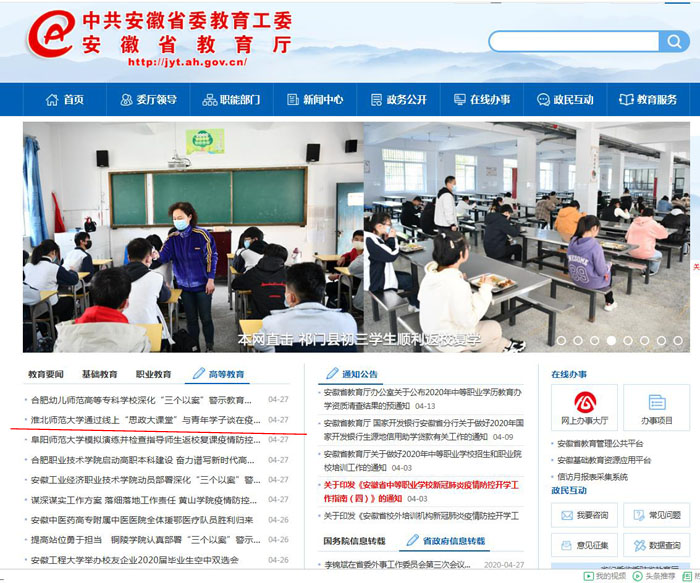
Task: Click 常见问题 document icon button
Action: [x=657, y=515]
